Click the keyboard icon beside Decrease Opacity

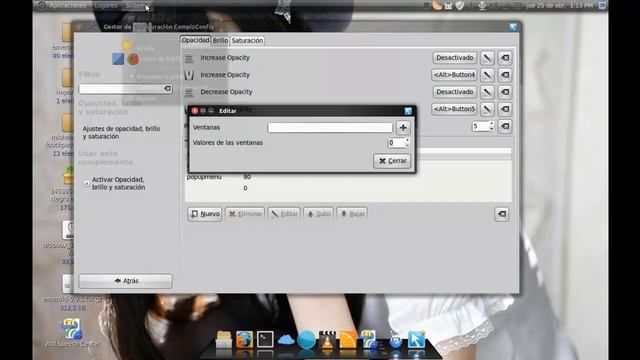[x=189, y=93]
